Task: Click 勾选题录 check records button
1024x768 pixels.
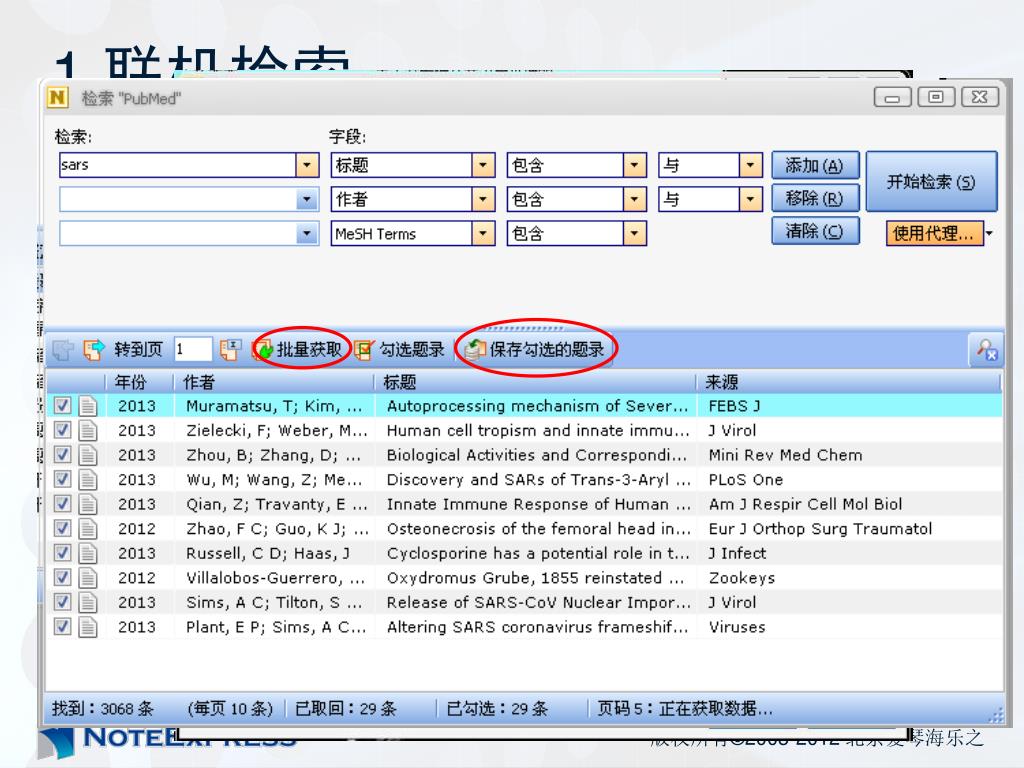Action: pyautogui.click(x=400, y=349)
